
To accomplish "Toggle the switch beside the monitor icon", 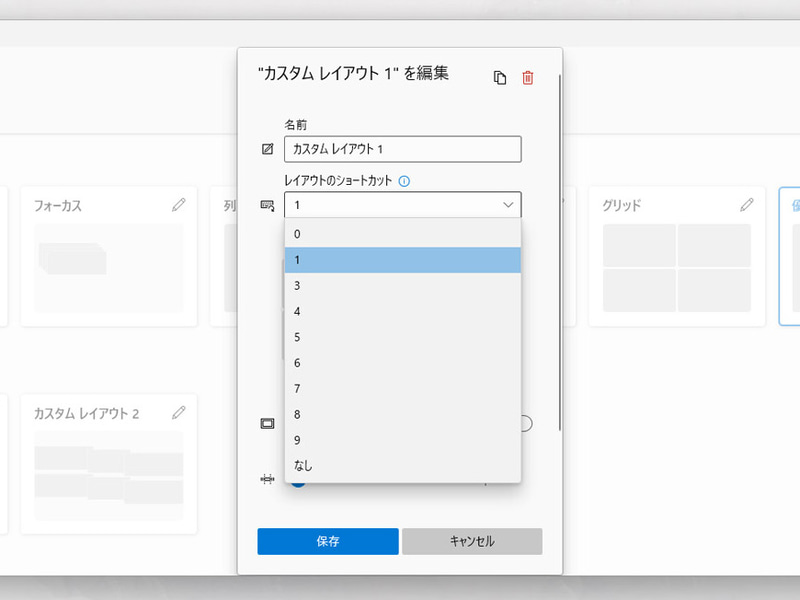I will coord(527,423).
